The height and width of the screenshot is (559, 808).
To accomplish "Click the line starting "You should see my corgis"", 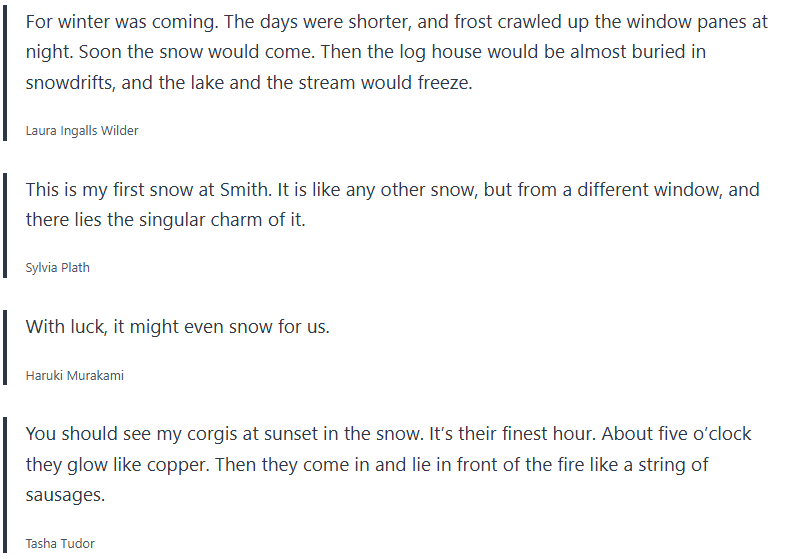I will 388,434.
